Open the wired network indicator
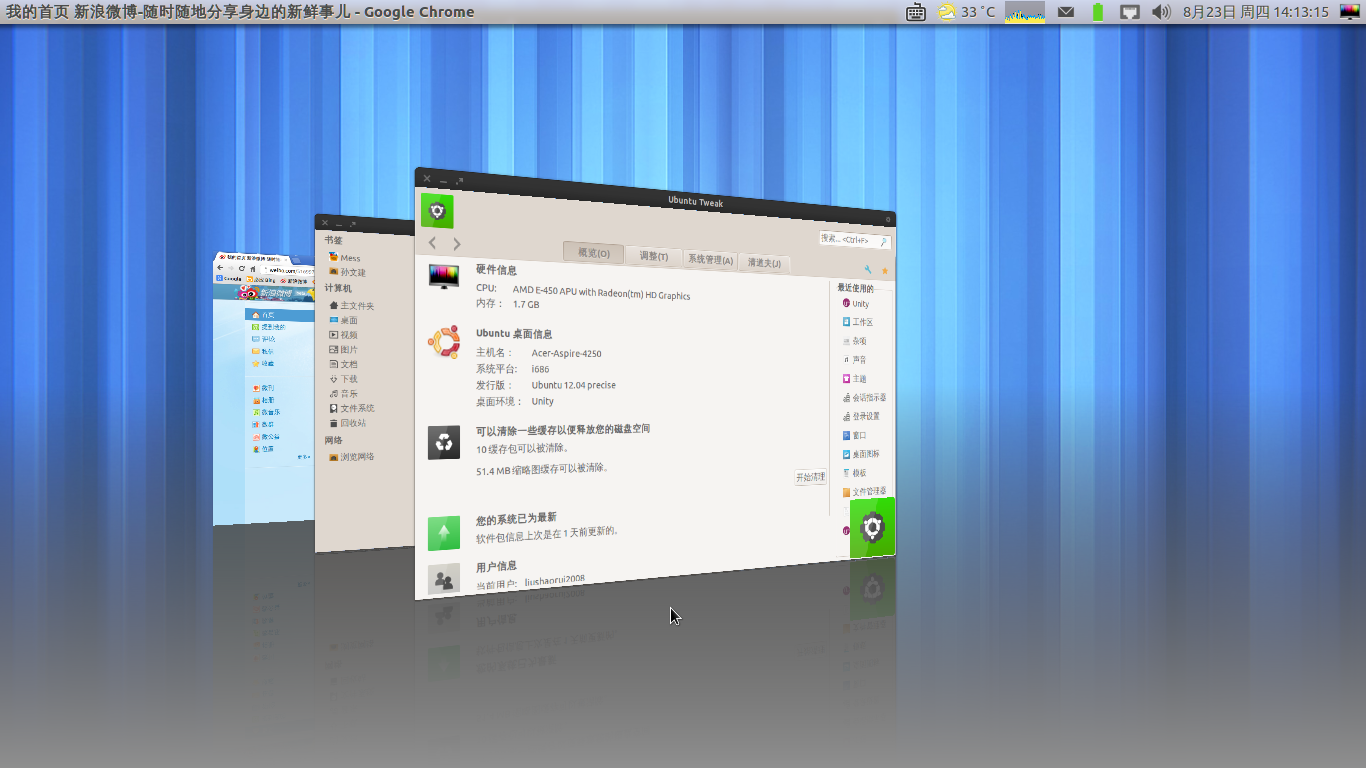The width and height of the screenshot is (1366, 768). [1129, 12]
